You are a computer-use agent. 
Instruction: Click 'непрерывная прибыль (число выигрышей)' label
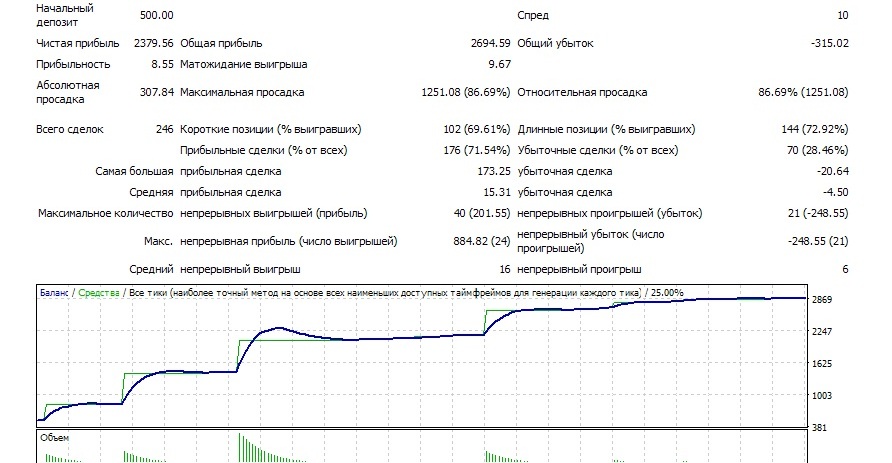tap(288, 241)
